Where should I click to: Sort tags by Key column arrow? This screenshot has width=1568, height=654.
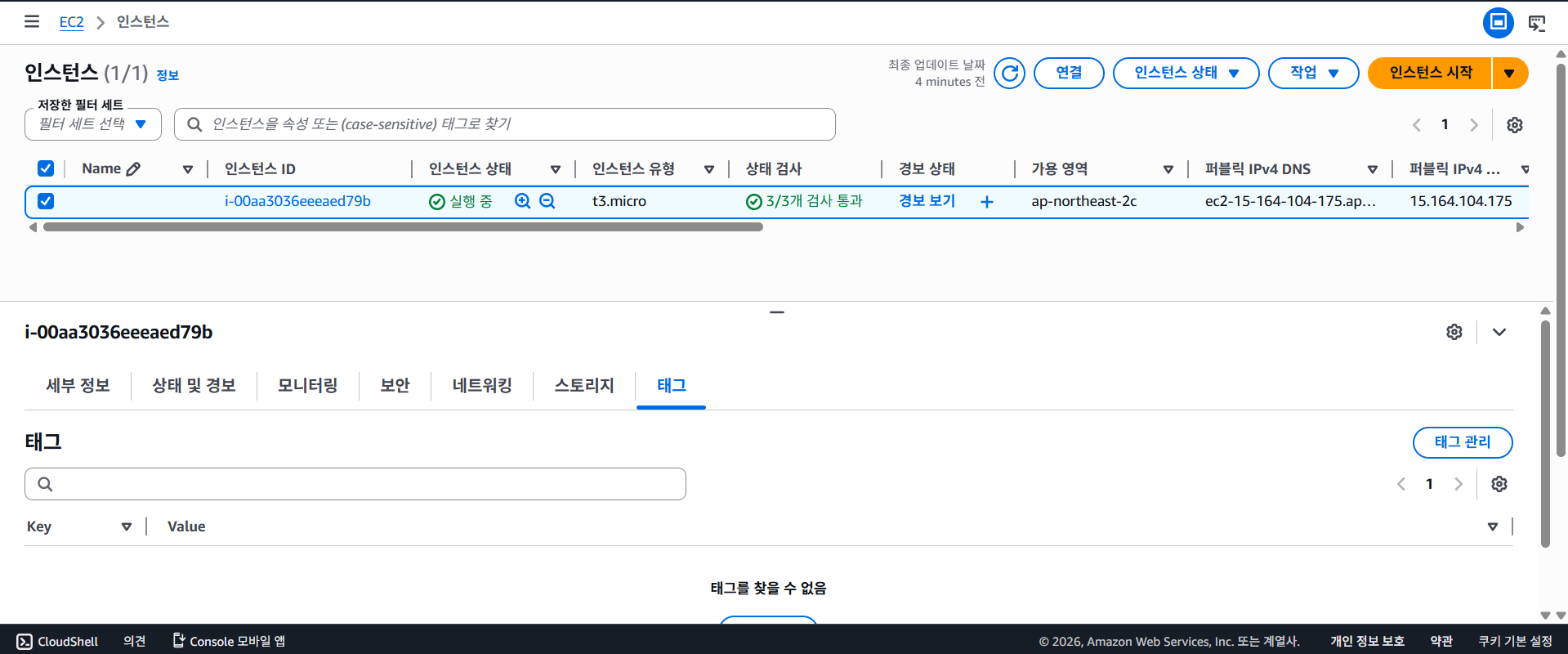pyautogui.click(x=127, y=527)
